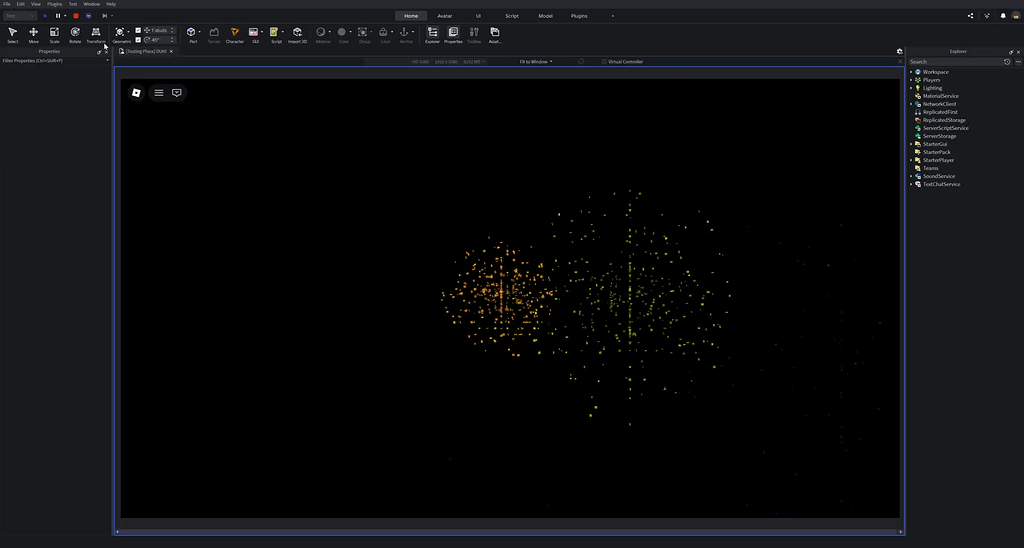Image resolution: width=1024 pixels, height=548 pixels.
Task: Insert a new Part
Action: pyautogui.click(x=191, y=35)
